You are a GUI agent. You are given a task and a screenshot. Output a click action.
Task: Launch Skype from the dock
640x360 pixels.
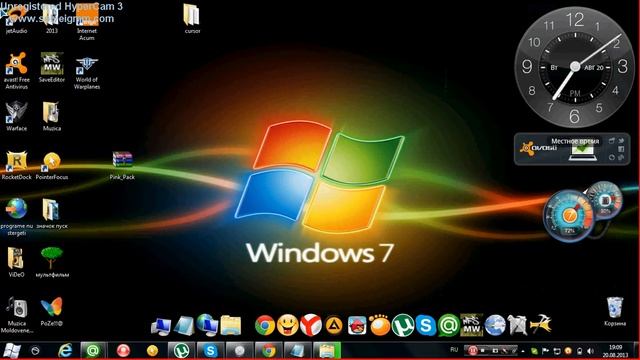click(426, 325)
